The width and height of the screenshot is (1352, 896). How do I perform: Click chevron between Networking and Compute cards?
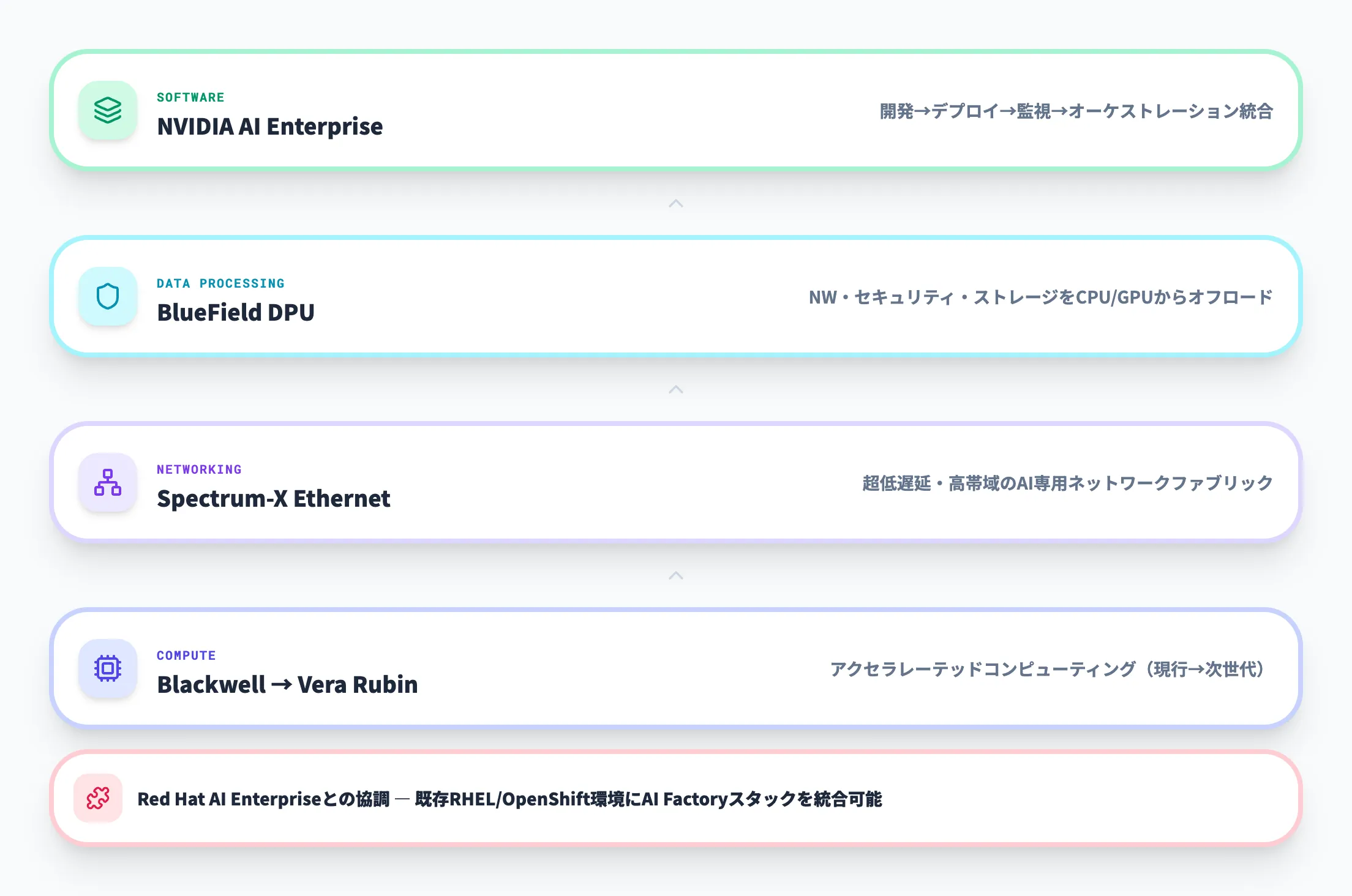pos(676,576)
